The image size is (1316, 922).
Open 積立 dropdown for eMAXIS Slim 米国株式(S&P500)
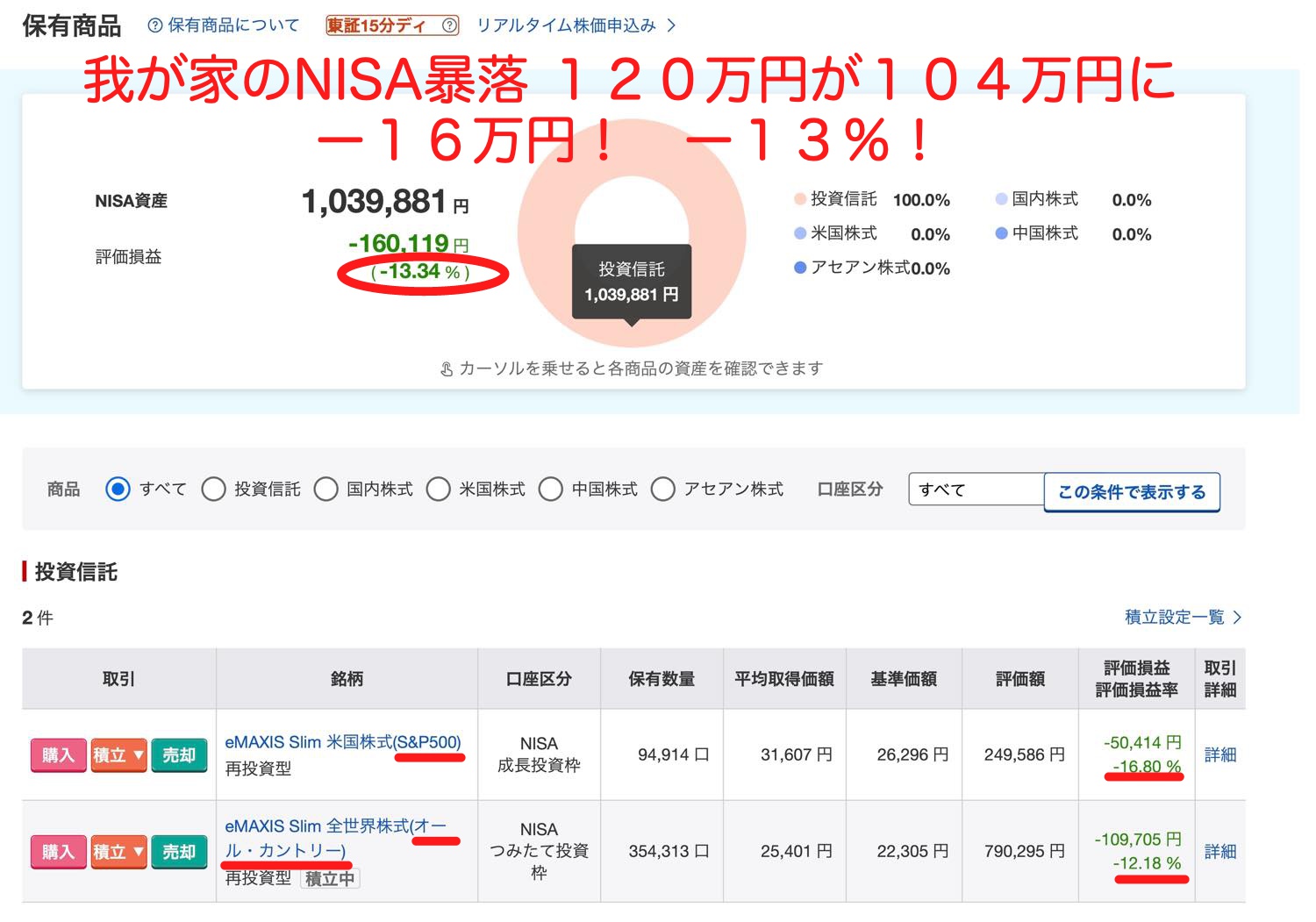[118, 754]
